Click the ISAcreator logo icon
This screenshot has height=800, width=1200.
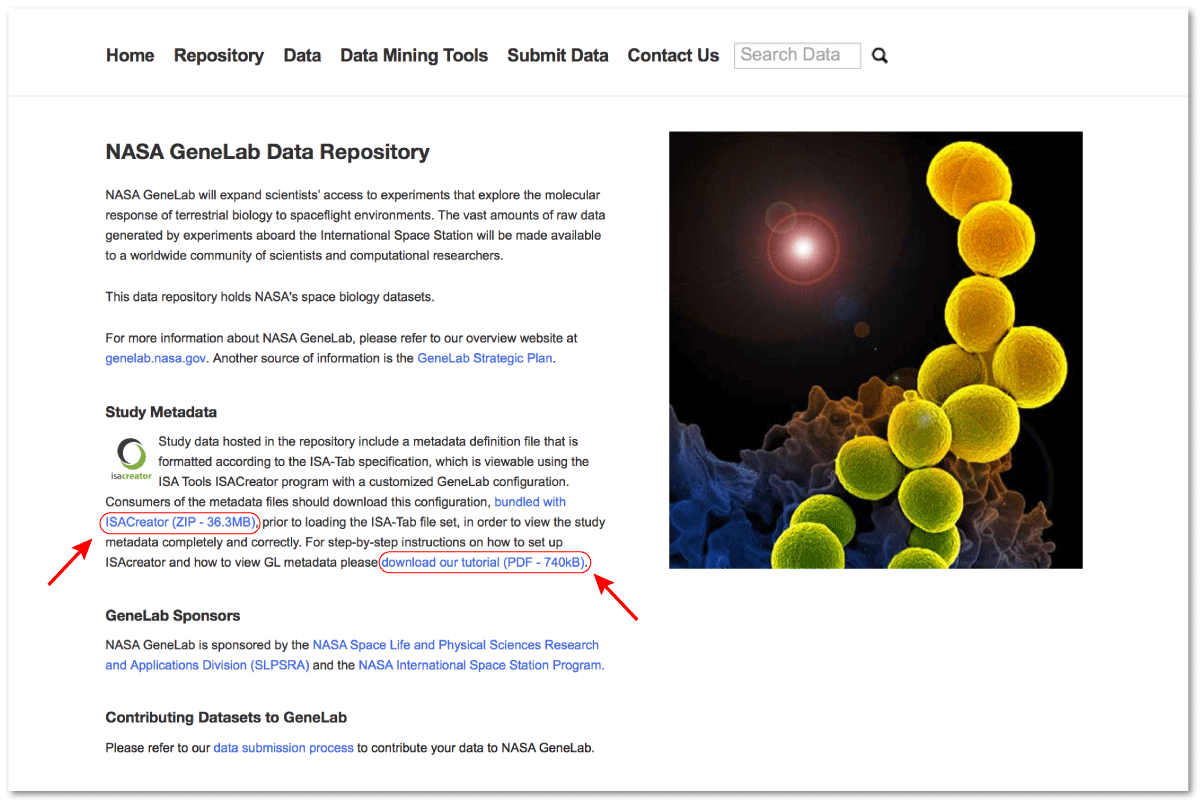pos(131,459)
